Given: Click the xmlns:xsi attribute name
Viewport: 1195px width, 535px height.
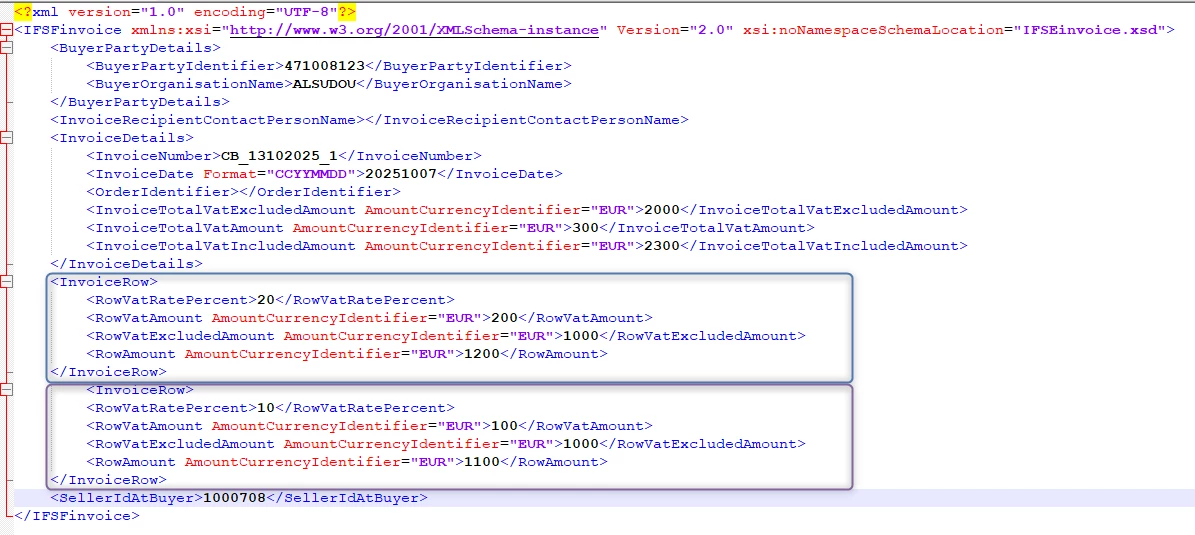Looking at the screenshot, I should click(x=171, y=30).
